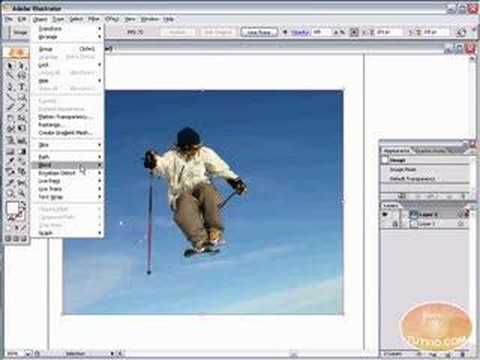Open tracing presets dropdown arrow
This screenshot has height=360, width=480.
pos(285,32)
